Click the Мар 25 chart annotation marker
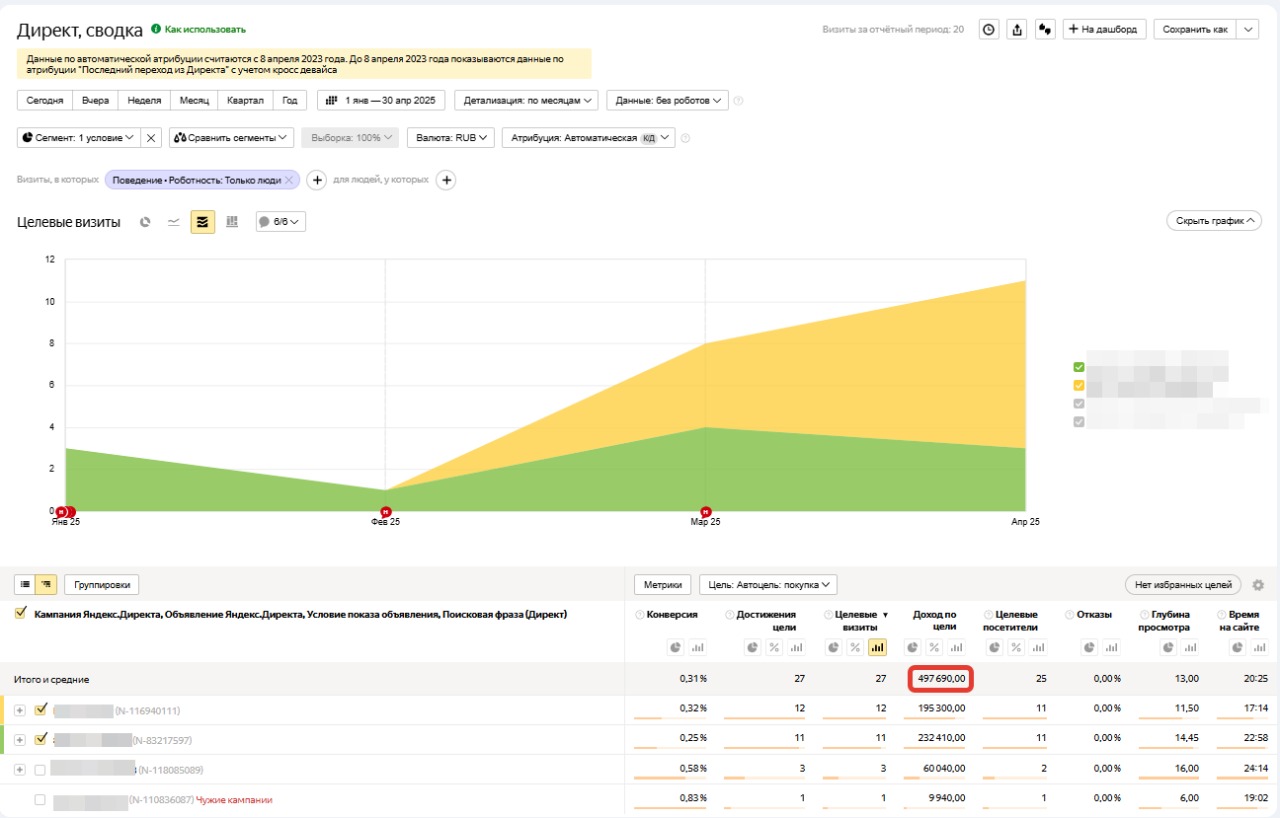The image size is (1280, 818). pos(706,511)
